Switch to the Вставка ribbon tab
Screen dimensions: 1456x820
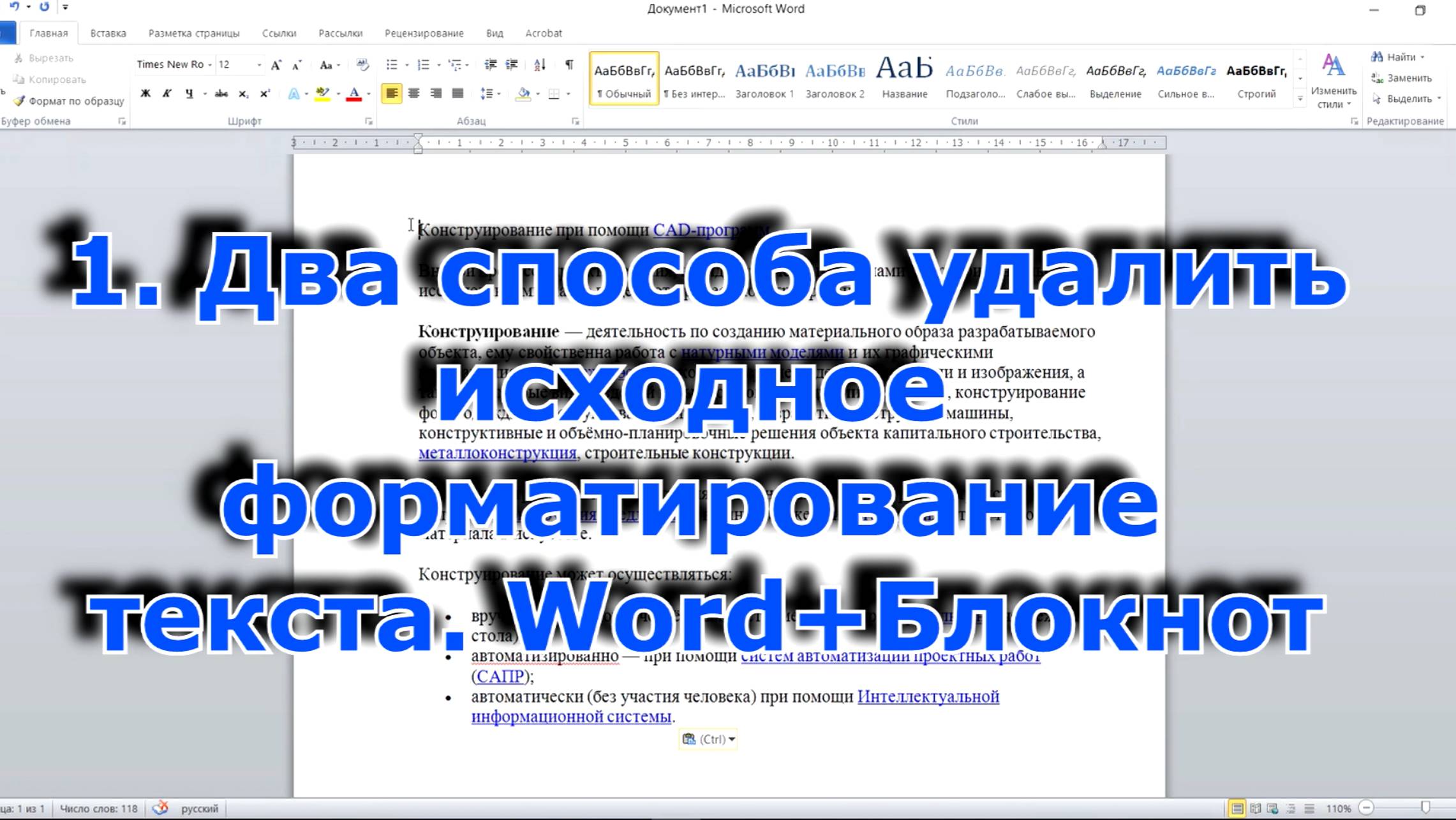point(107,33)
